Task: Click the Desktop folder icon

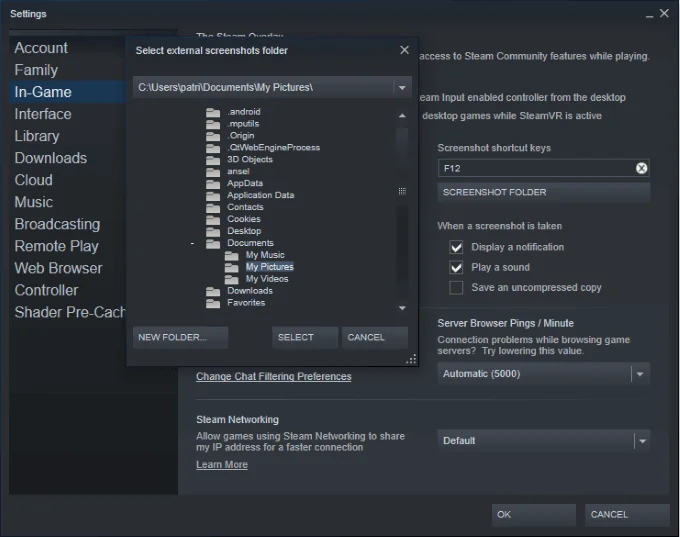Action: pyautogui.click(x=212, y=232)
